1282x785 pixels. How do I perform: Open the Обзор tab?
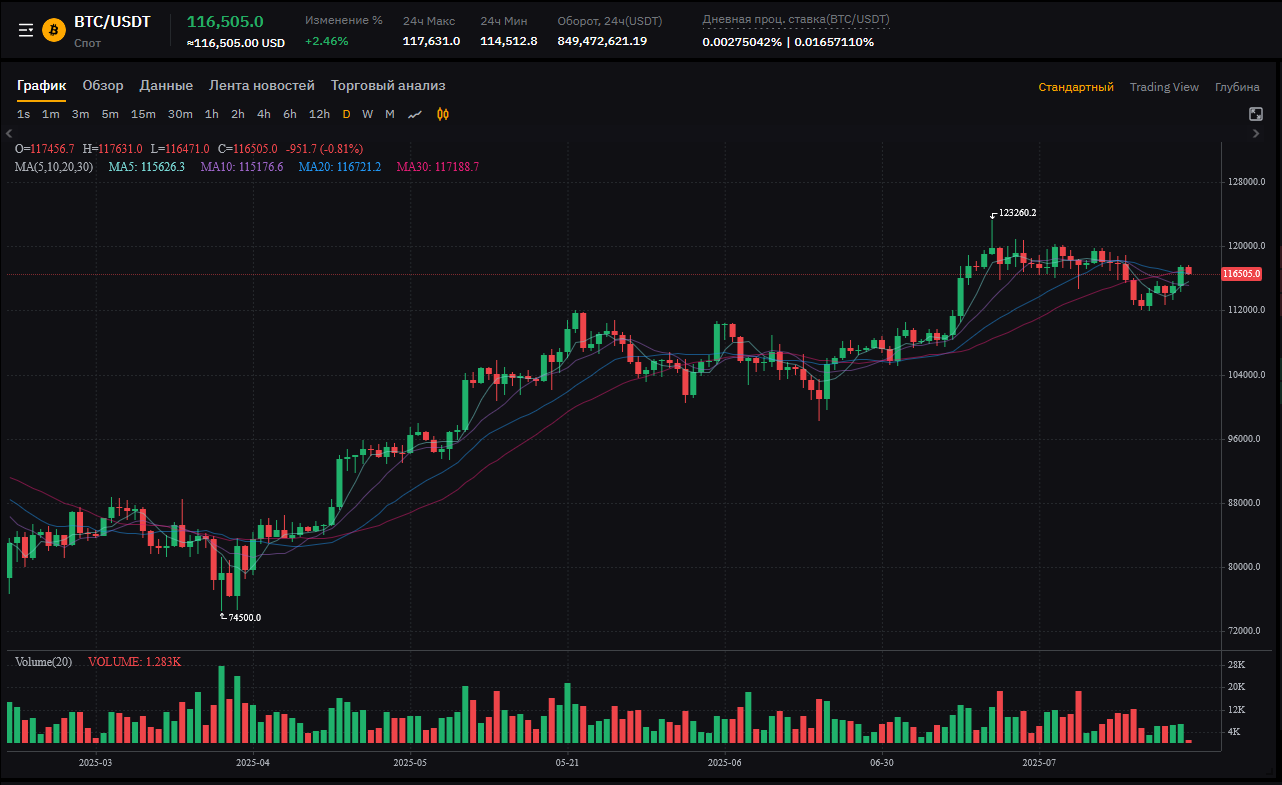point(103,86)
